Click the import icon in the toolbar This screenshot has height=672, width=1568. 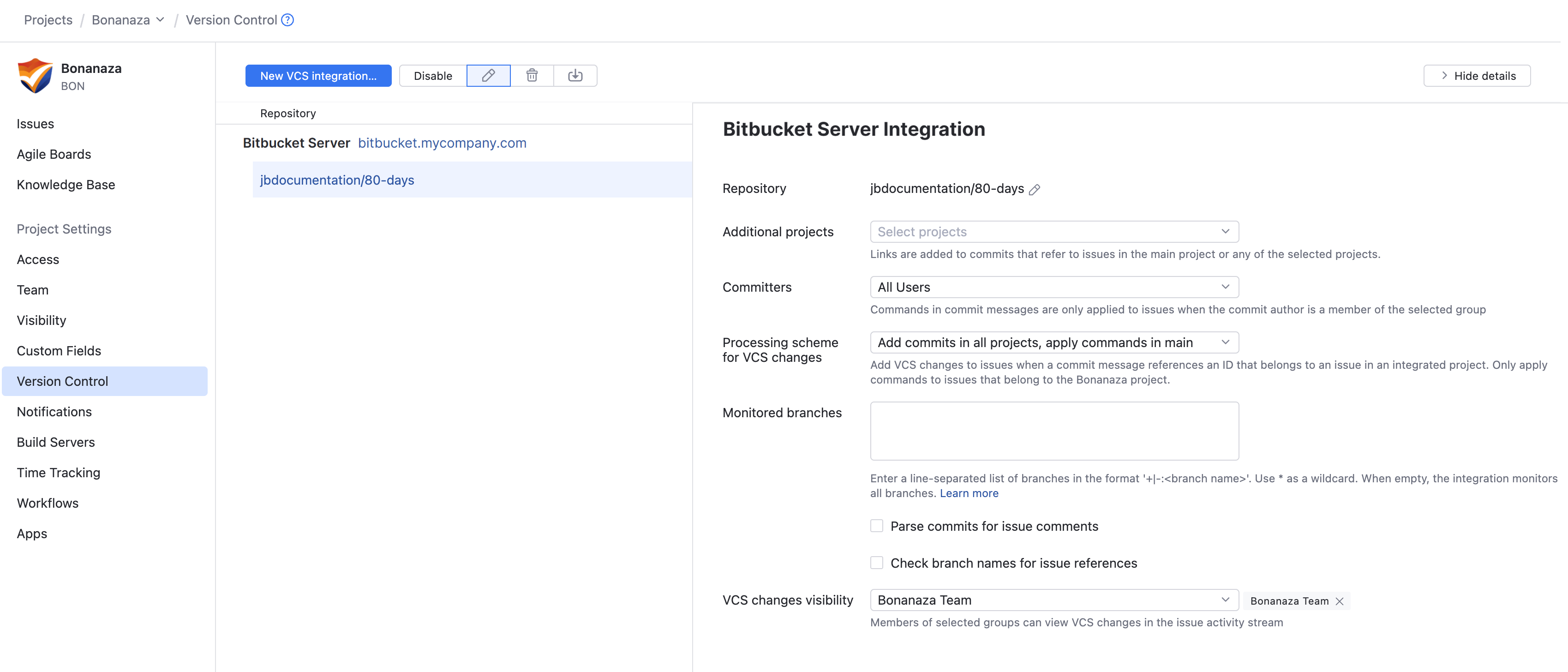(x=576, y=76)
